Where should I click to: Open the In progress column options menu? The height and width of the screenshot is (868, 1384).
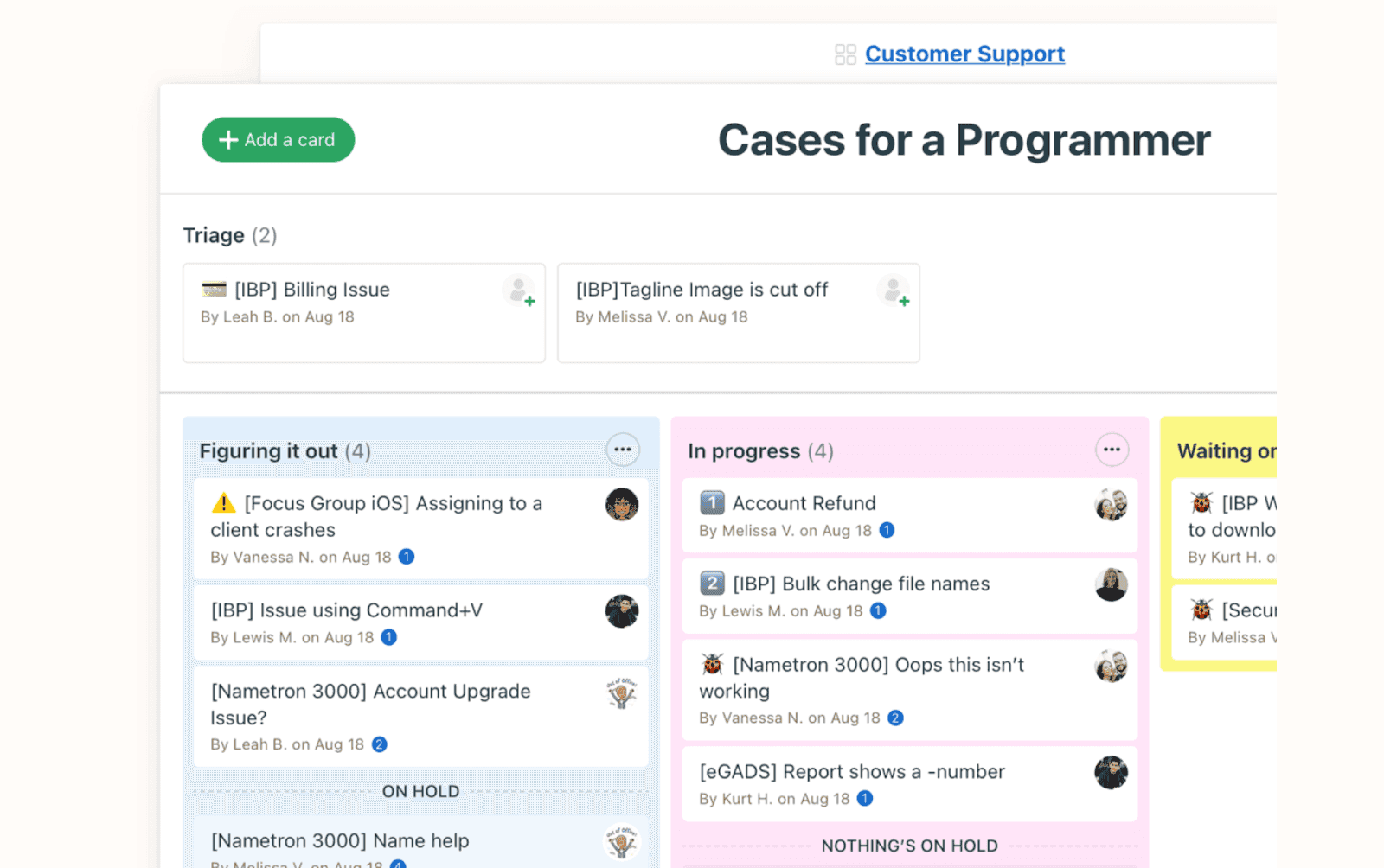point(1112,449)
